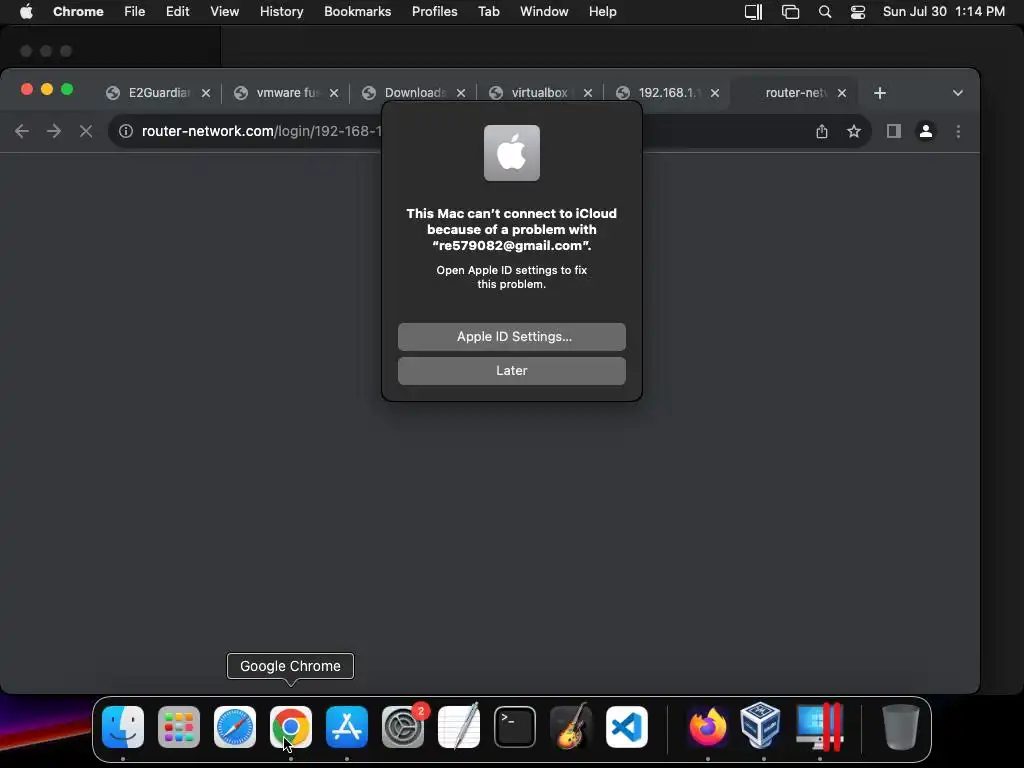The width and height of the screenshot is (1024, 768).
Task: Select the router-network tab
Action: coord(795,93)
